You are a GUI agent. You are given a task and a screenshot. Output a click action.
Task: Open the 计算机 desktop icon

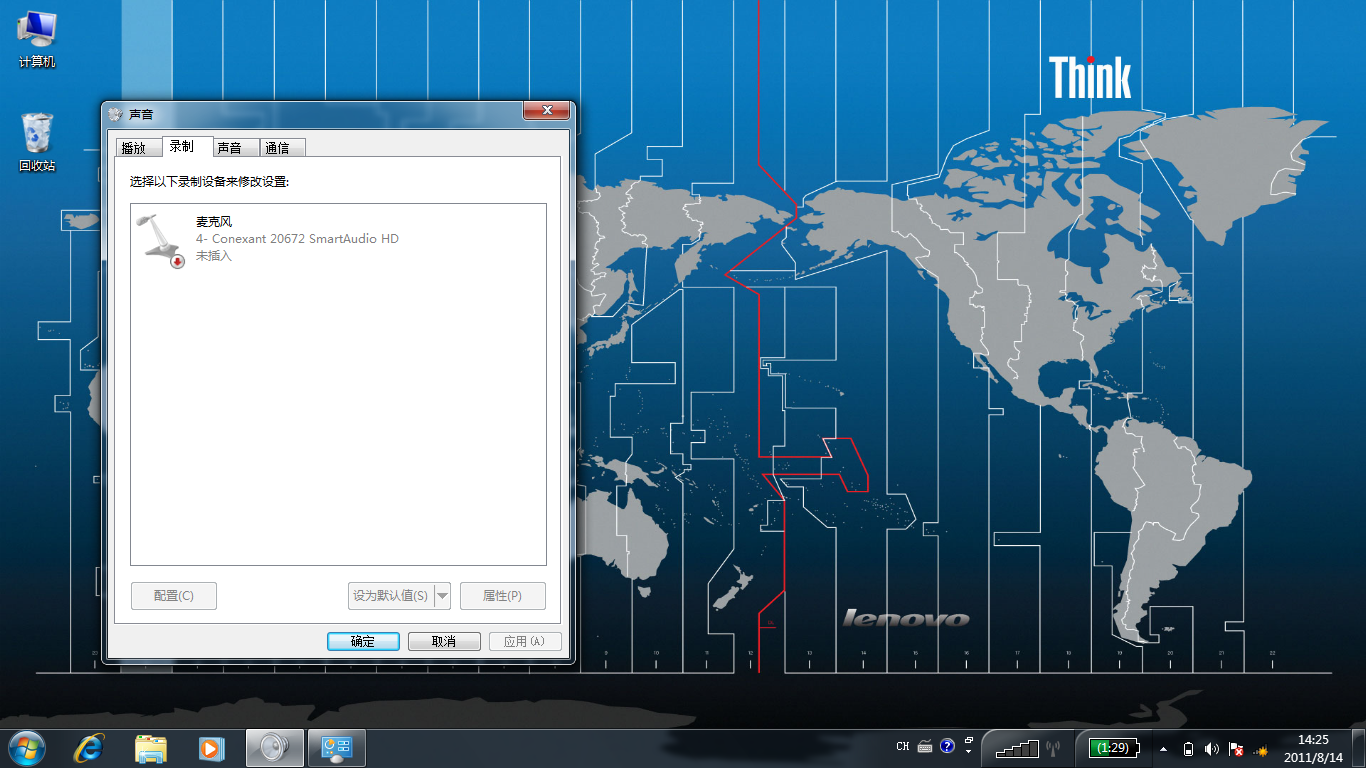coord(37,40)
